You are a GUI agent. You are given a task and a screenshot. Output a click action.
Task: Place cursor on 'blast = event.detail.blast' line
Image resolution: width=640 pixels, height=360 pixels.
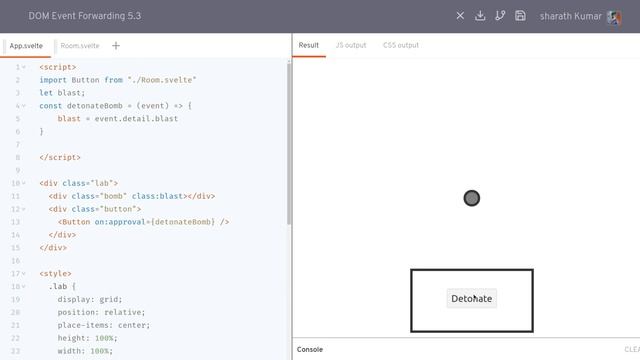(x=118, y=119)
